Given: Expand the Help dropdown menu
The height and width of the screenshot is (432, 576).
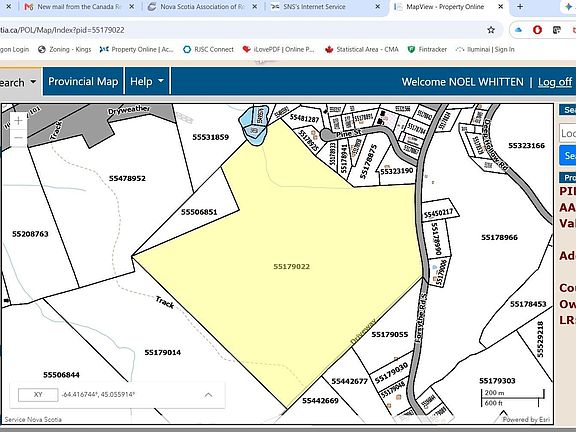Looking at the screenshot, I should 147,81.
